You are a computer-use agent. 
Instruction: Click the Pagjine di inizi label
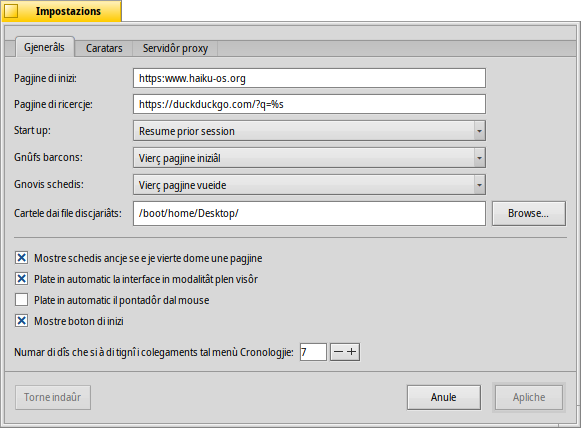click(45, 78)
